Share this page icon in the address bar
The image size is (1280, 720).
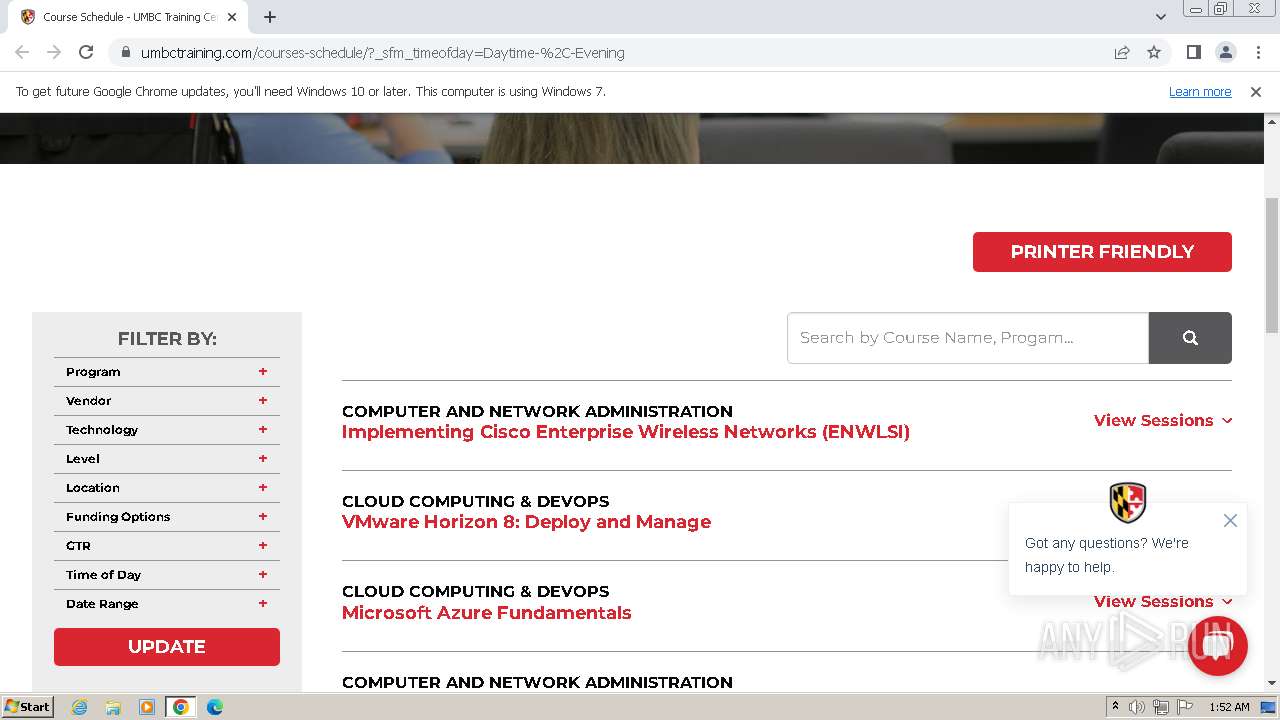point(1122,52)
